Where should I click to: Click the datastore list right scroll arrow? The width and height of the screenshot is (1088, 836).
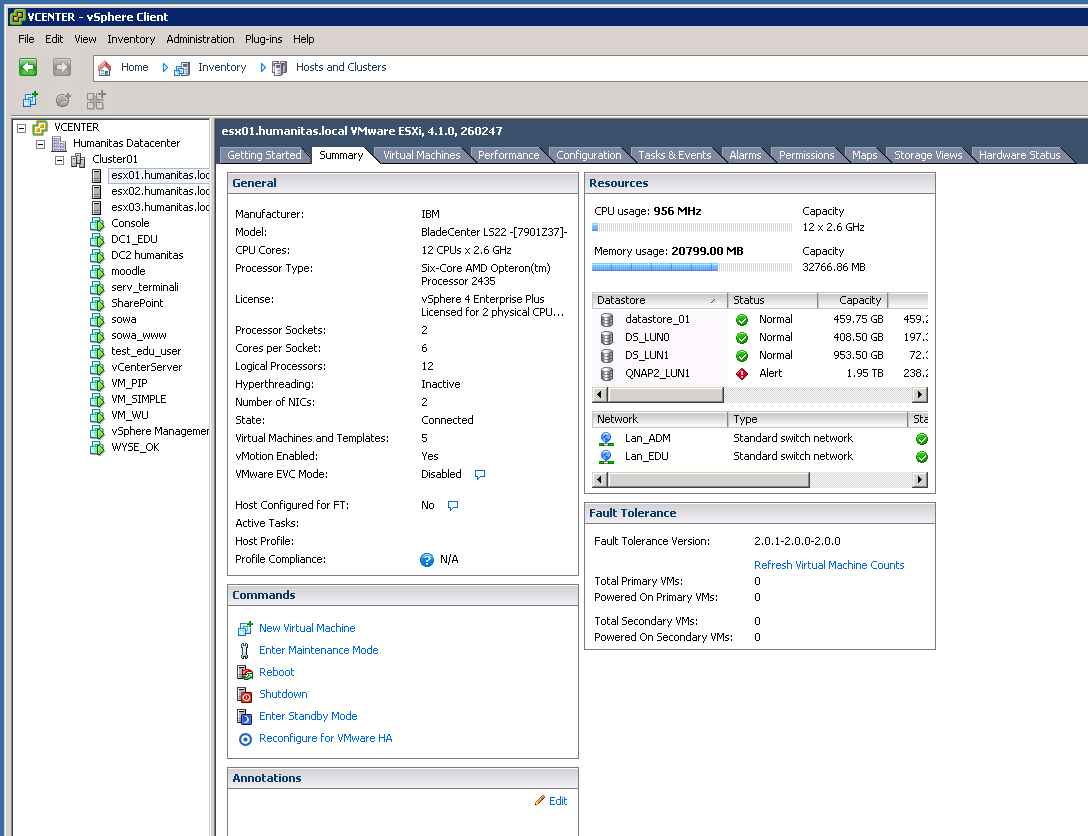tap(920, 395)
